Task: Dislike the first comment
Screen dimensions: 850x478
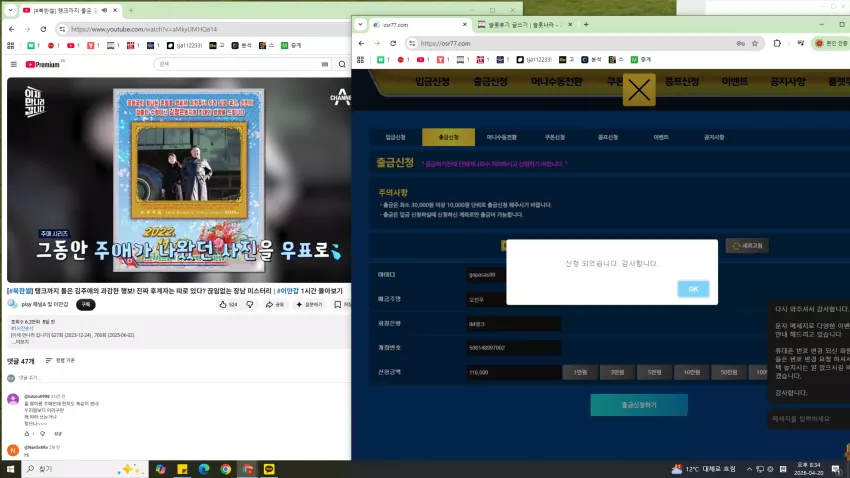Action: [x=43, y=434]
